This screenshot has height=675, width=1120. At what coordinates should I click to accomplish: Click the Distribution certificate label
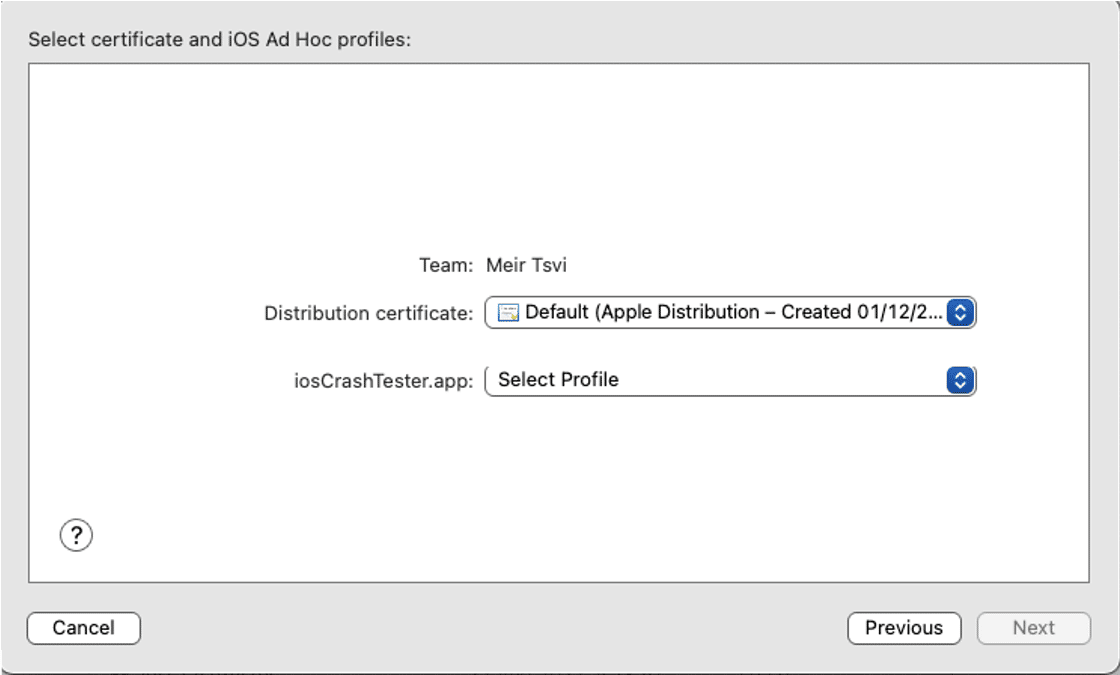[x=369, y=313]
